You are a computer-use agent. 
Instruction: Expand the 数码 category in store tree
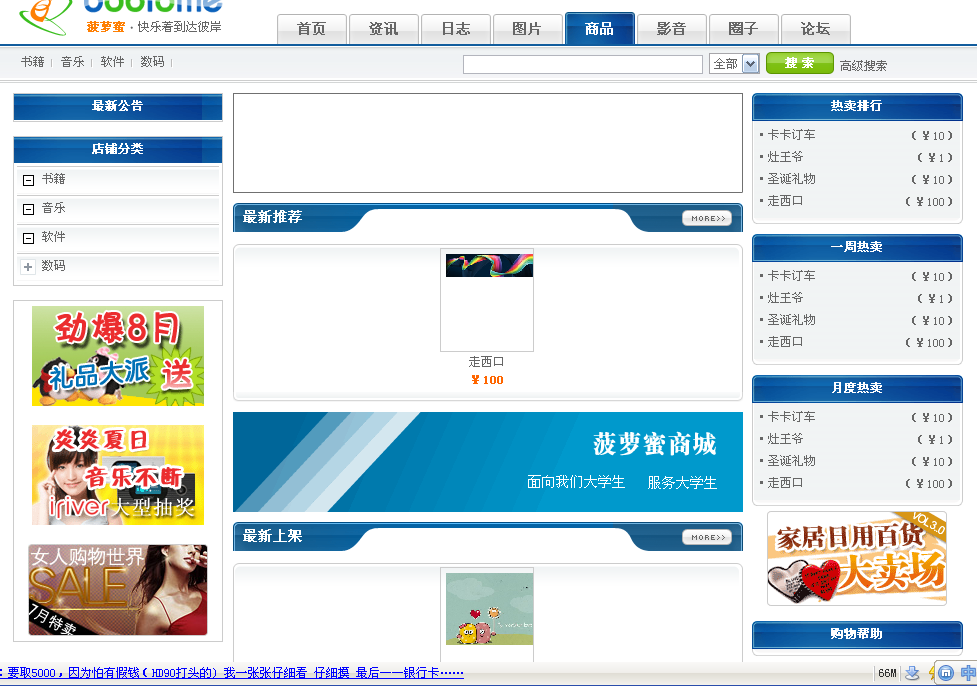pos(28,267)
